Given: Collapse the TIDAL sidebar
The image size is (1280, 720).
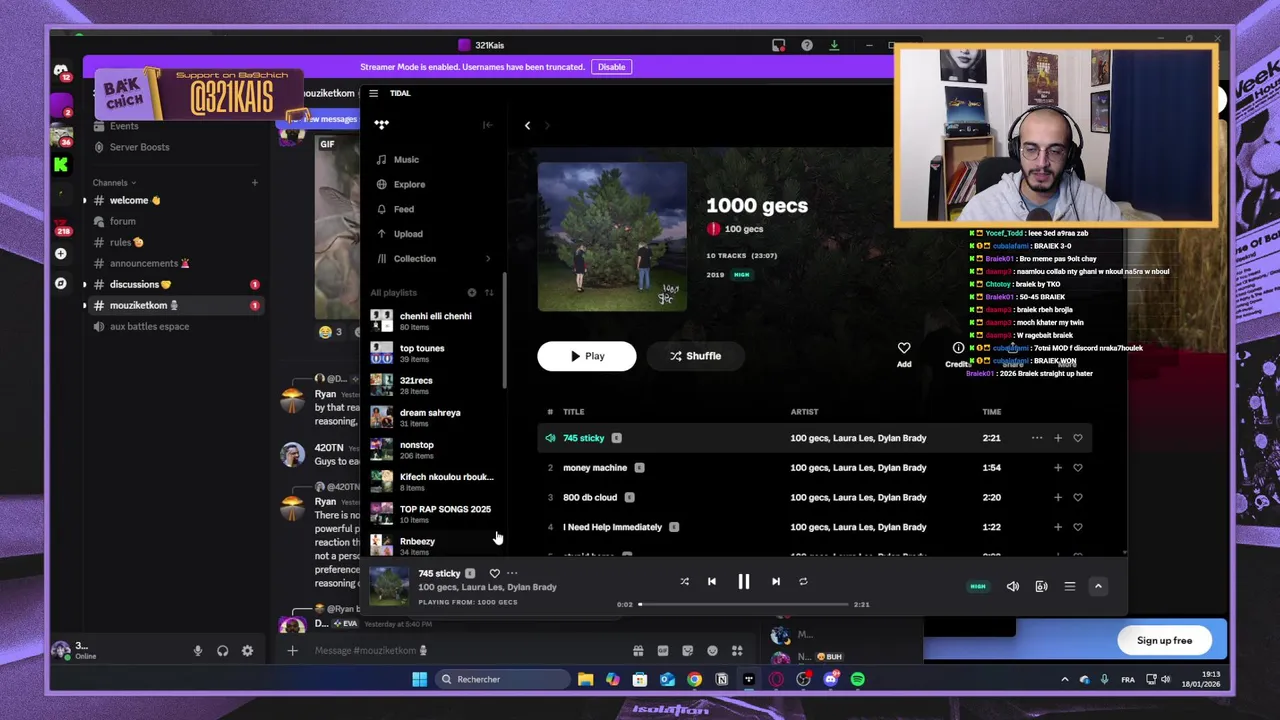Looking at the screenshot, I should click(x=488, y=125).
